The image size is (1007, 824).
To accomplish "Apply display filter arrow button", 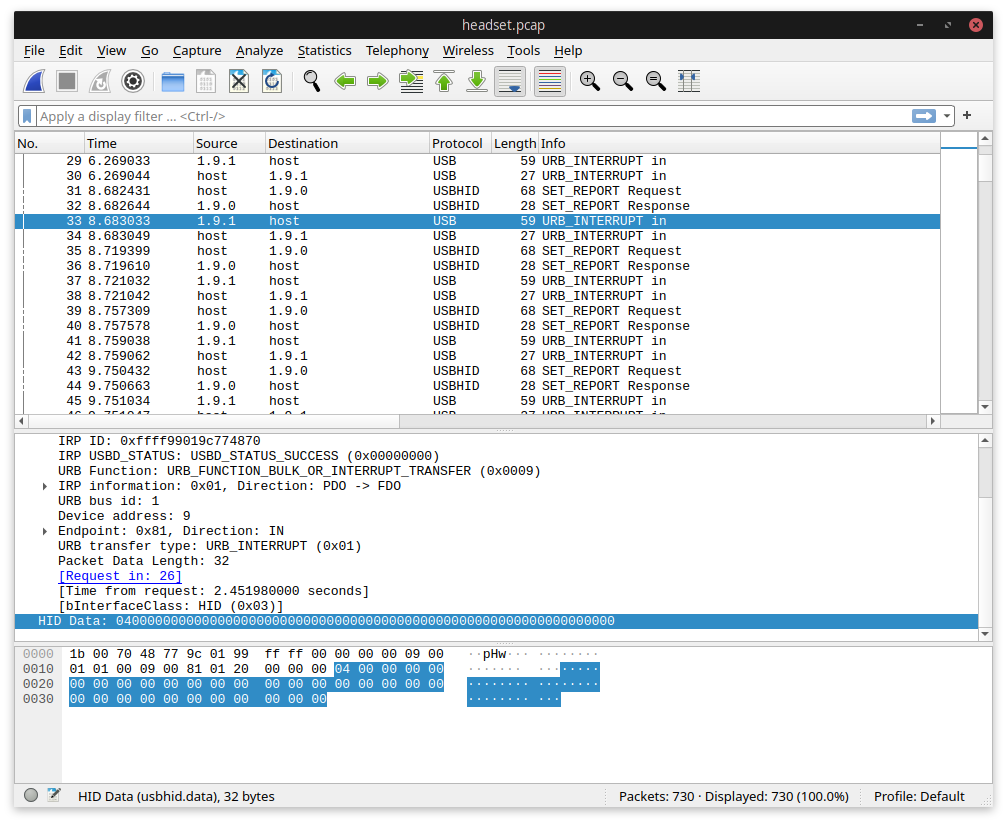I will click(x=924, y=116).
